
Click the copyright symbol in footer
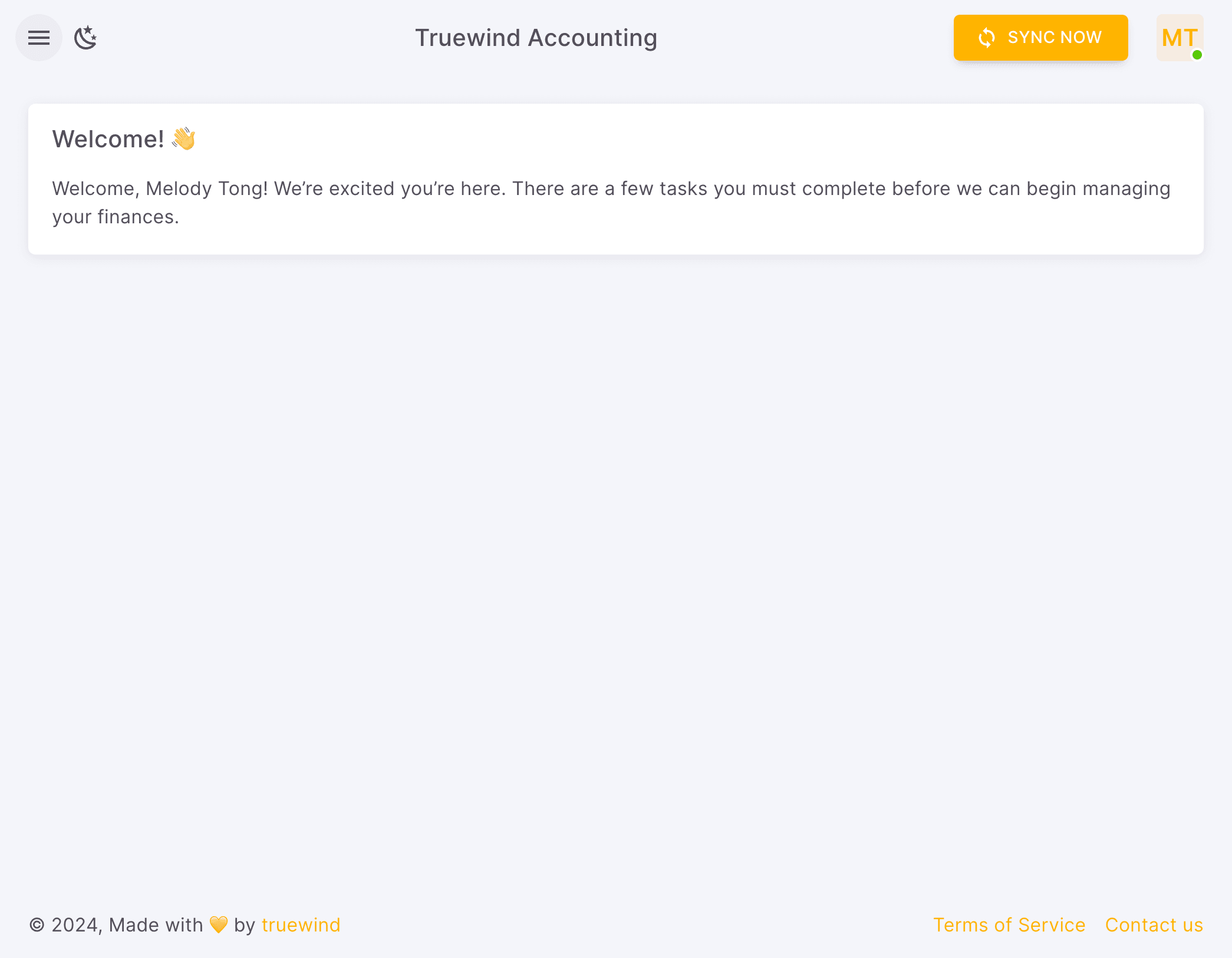pyautogui.click(x=37, y=925)
